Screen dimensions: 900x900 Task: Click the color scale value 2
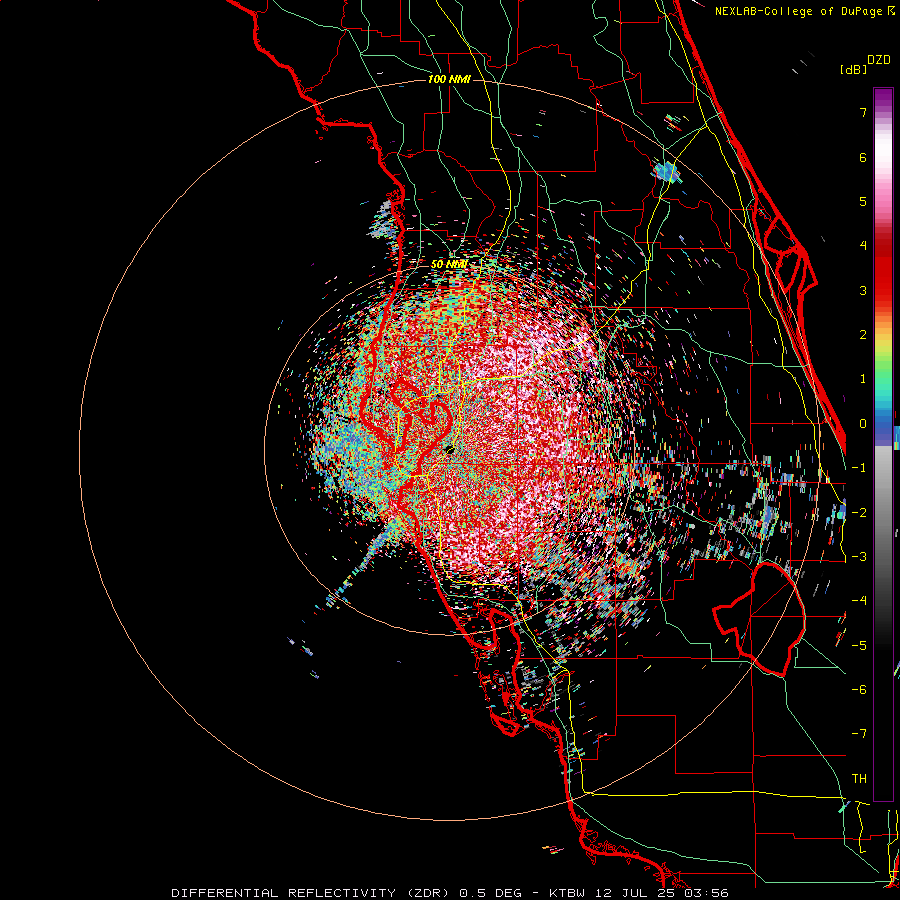click(x=863, y=335)
